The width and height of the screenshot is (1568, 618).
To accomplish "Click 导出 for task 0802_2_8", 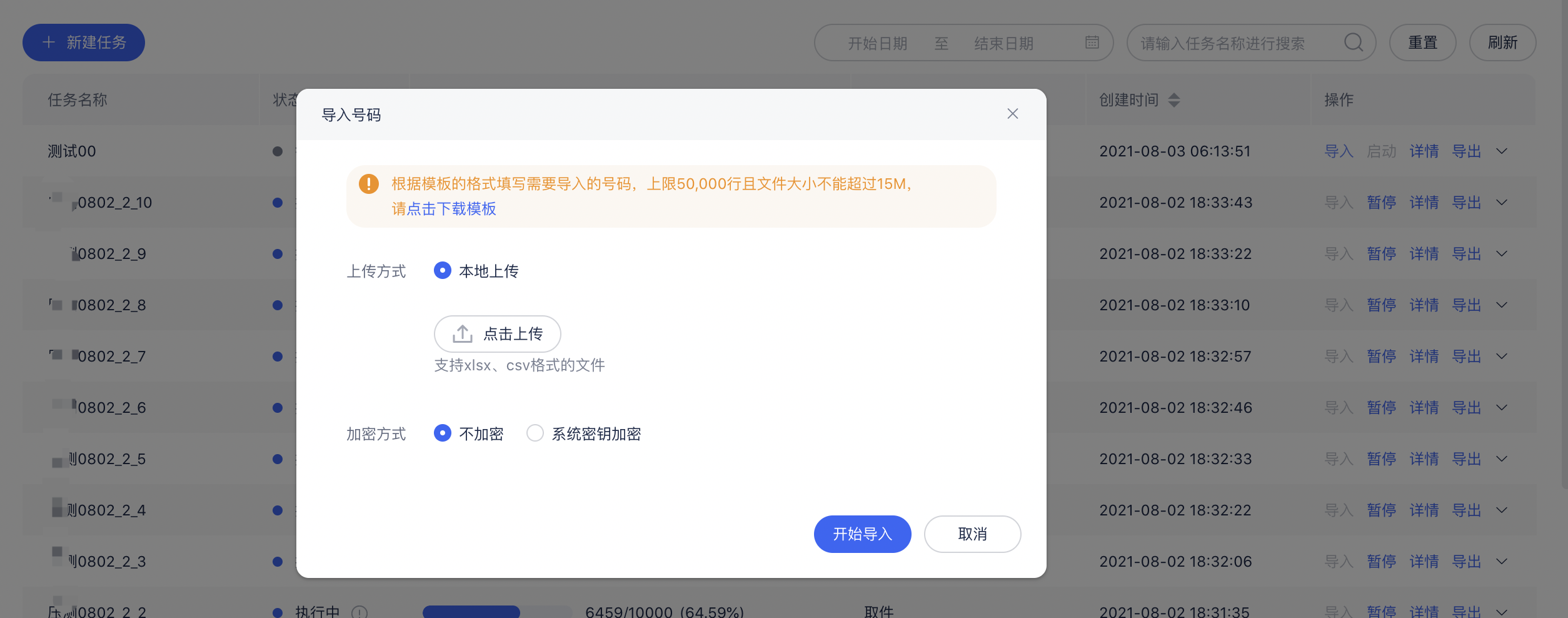I will point(1466,305).
